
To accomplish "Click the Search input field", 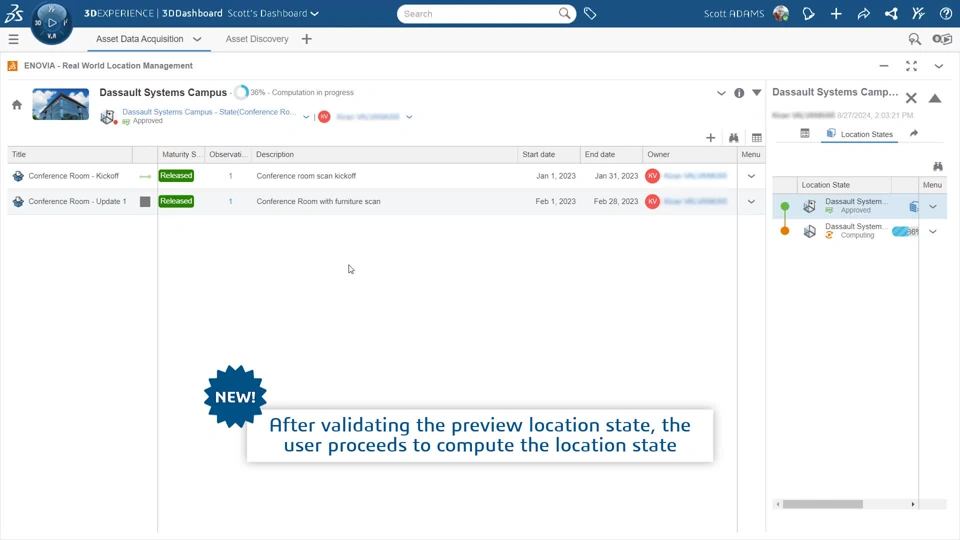I will tap(478, 13).
